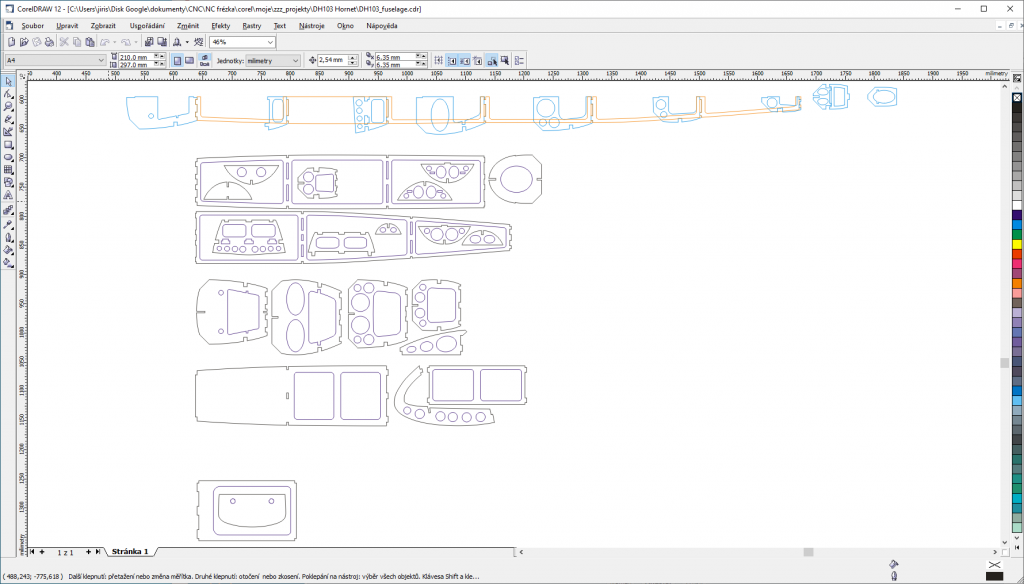The width and height of the screenshot is (1024, 584).
Task: Choose the Rectangle tool in toolbox
Action: (x=8, y=145)
